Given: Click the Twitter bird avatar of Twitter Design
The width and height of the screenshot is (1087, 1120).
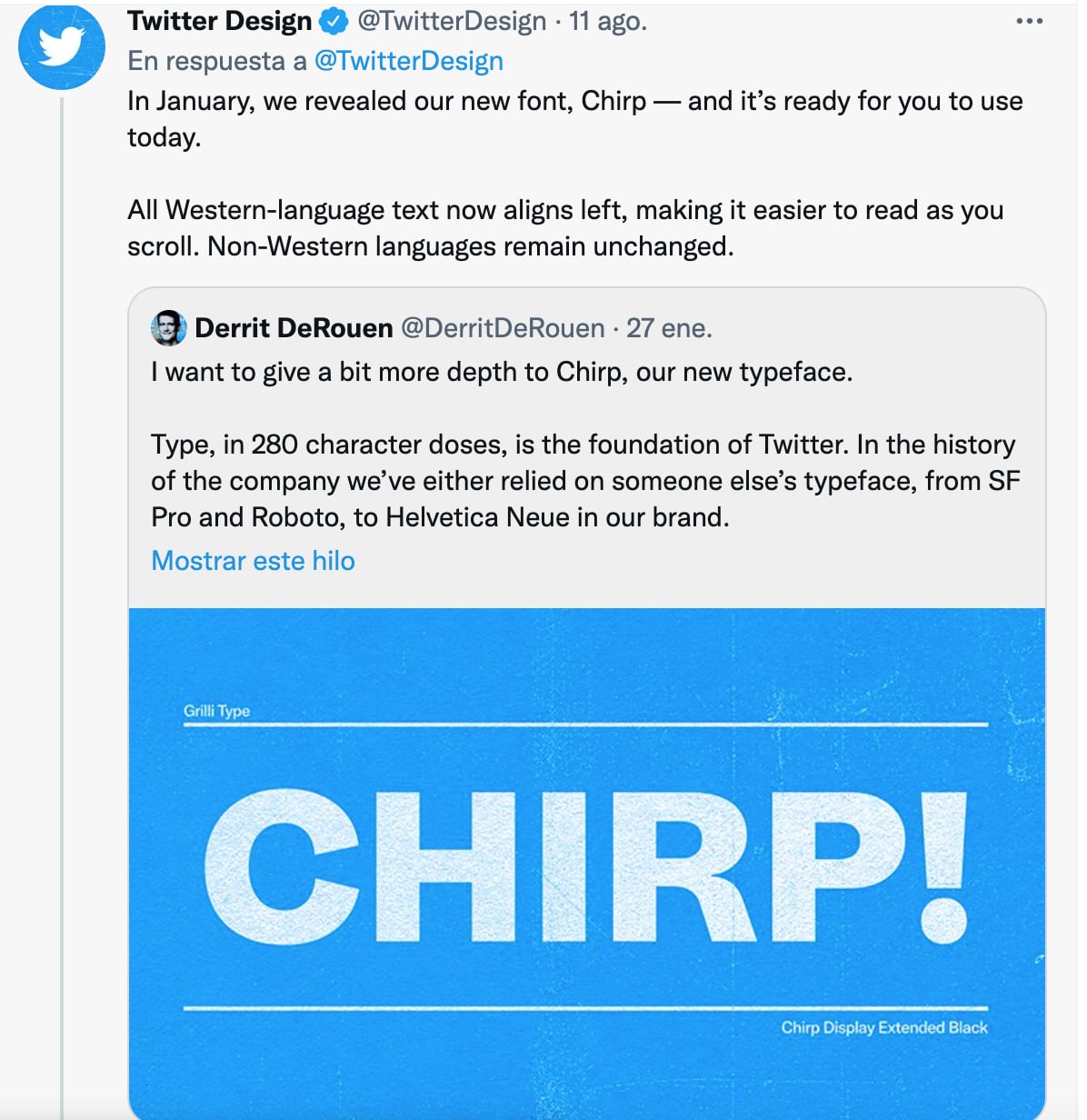Looking at the screenshot, I should point(62,46).
